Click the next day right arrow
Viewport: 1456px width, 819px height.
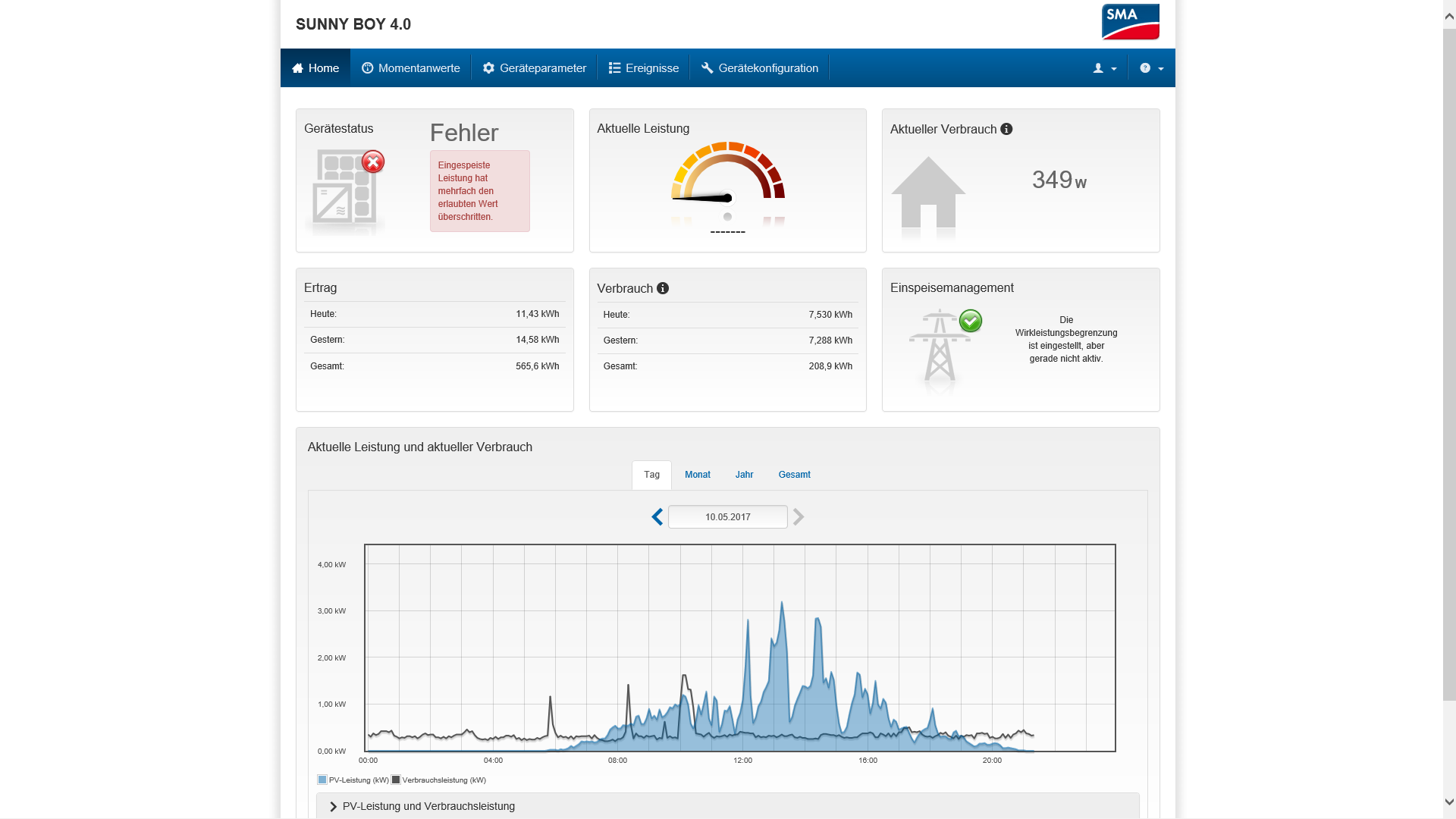[799, 517]
